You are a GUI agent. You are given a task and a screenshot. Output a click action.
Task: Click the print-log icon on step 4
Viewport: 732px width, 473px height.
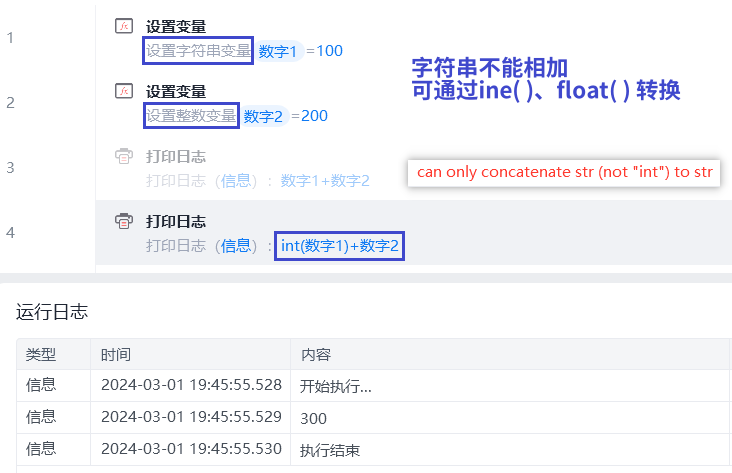124,221
